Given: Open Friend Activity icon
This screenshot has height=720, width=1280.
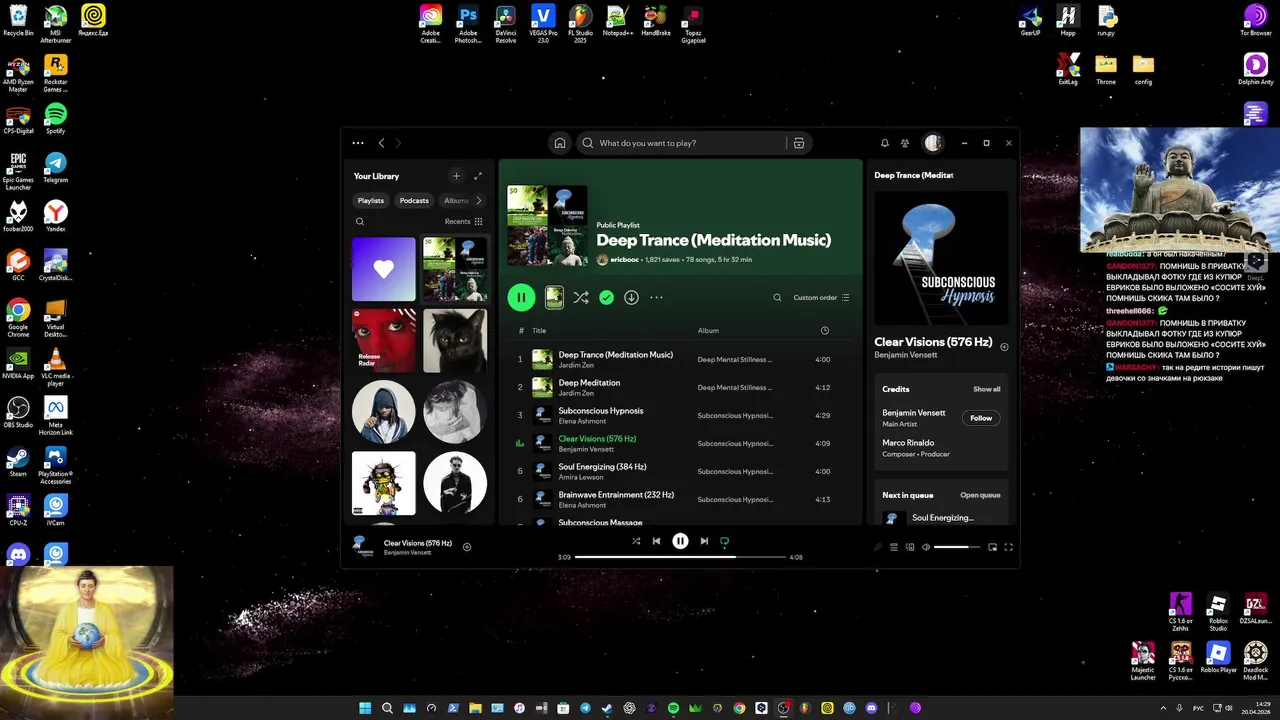Looking at the screenshot, I should 905,143.
